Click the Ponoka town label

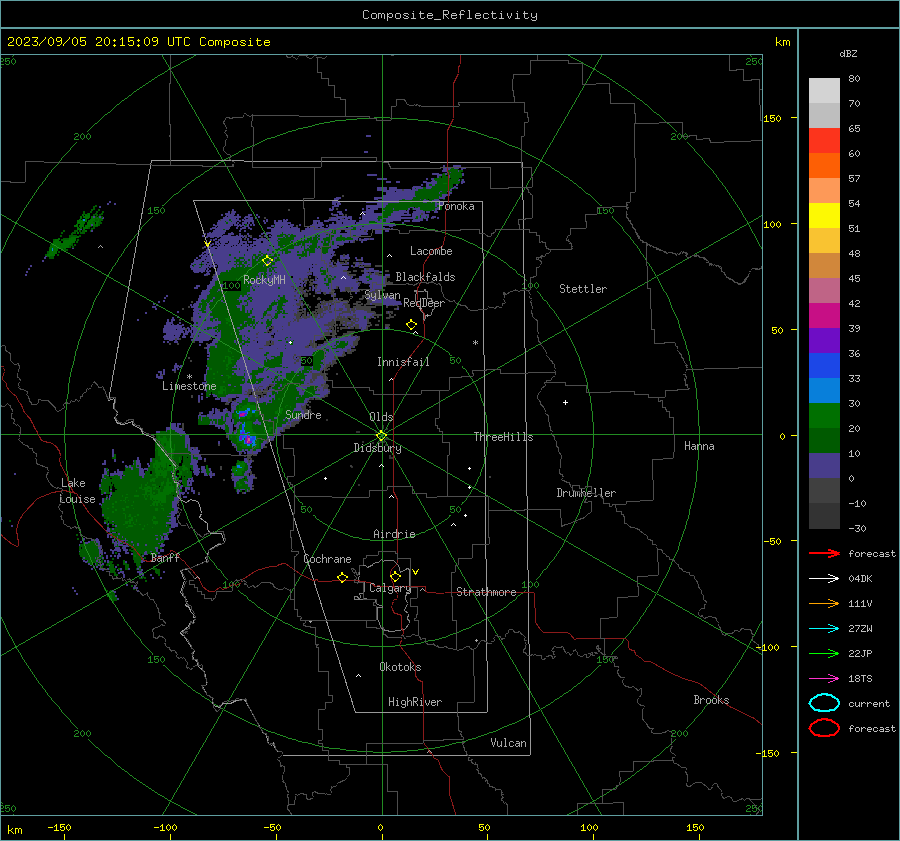coord(456,206)
